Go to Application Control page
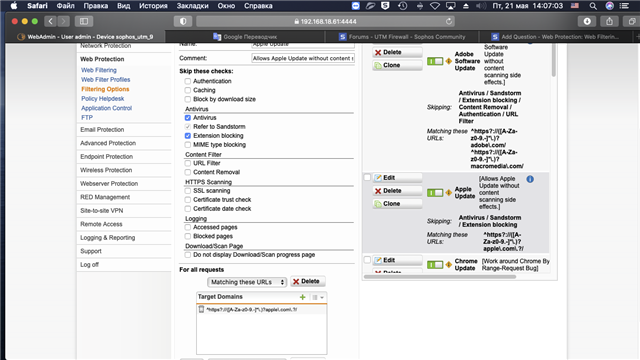The height and width of the screenshot is (360, 640). pos(107,108)
